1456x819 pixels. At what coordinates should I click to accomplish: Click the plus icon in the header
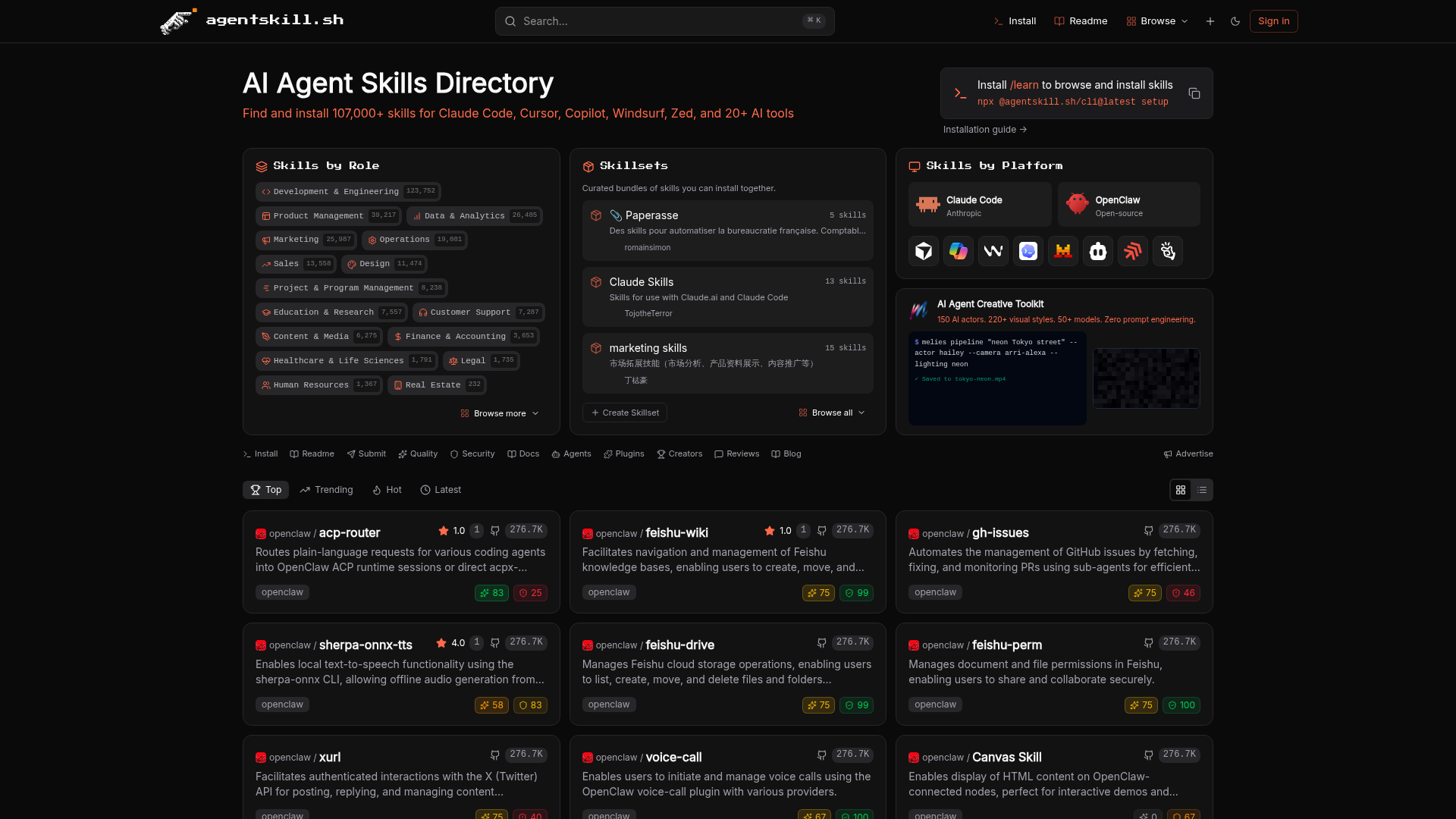1210,21
